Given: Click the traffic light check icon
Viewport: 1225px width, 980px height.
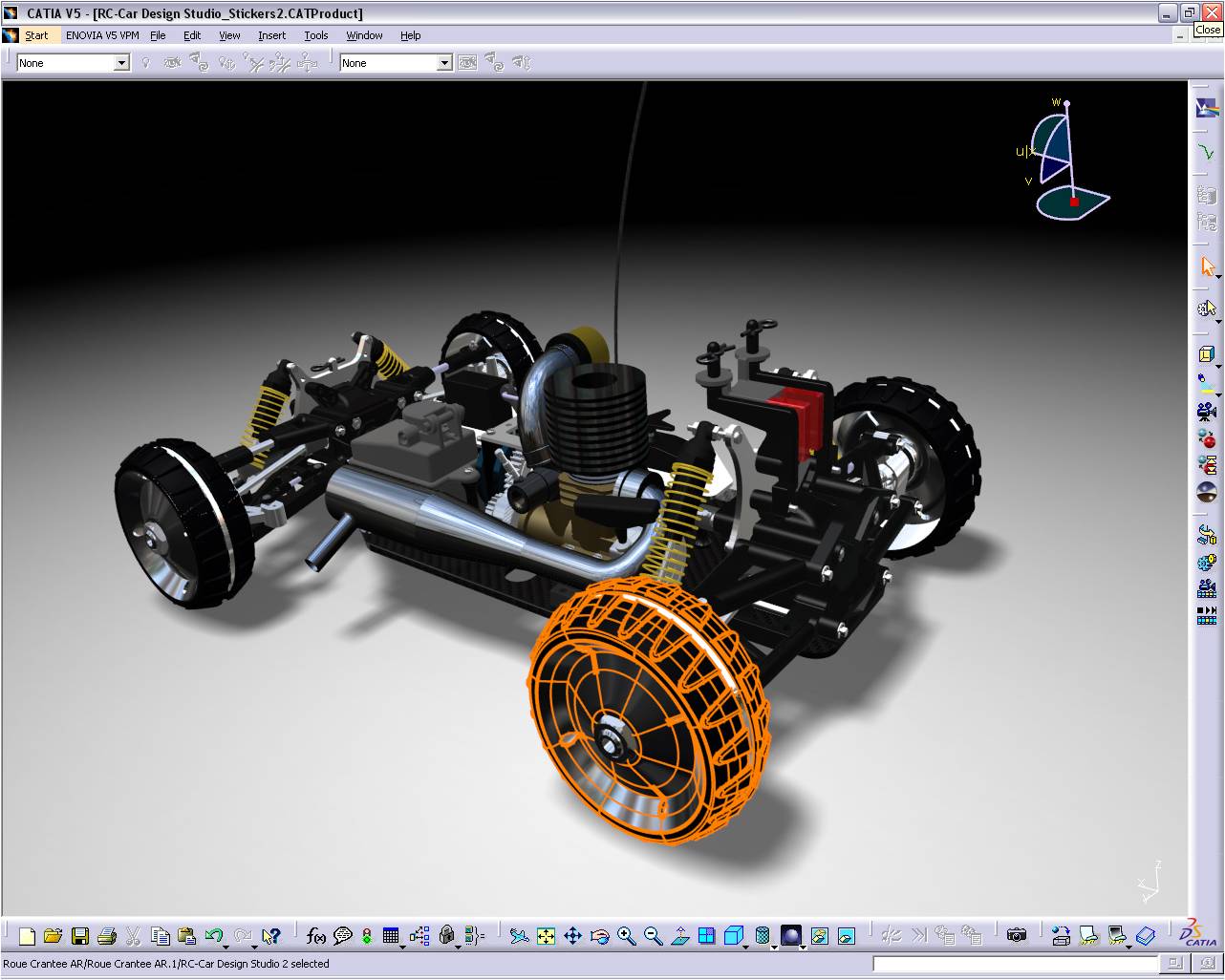Looking at the screenshot, I should (367, 936).
